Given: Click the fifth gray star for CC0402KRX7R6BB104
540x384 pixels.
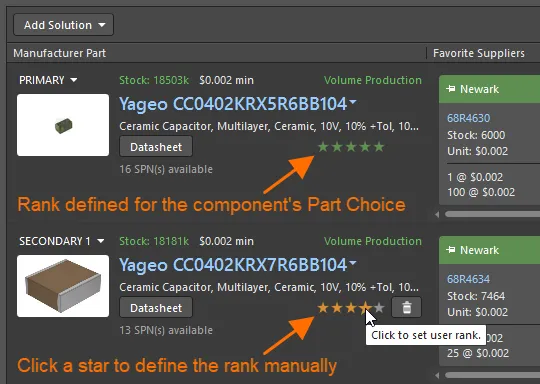Looking at the screenshot, I should point(379,308).
